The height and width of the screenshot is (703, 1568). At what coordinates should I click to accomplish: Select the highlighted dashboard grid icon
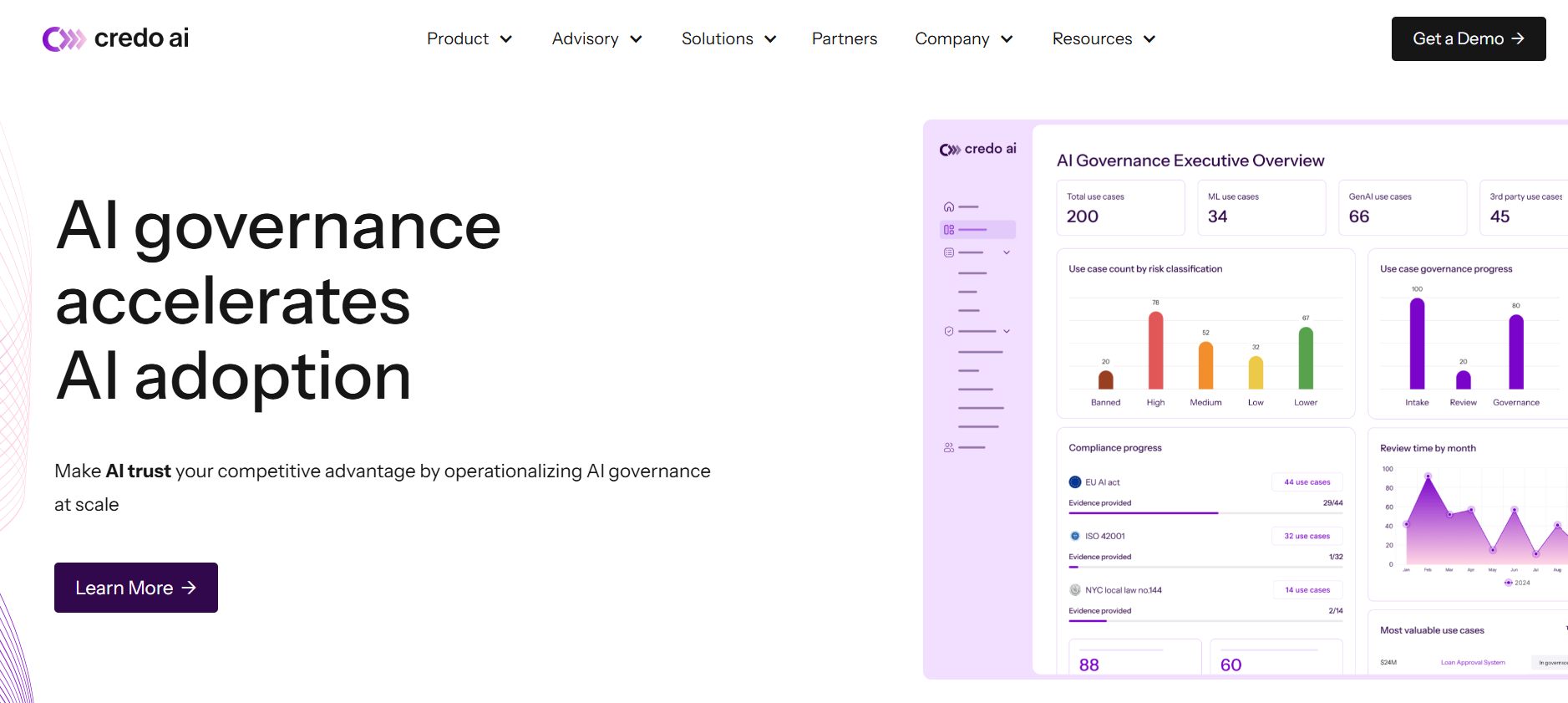click(949, 229)
